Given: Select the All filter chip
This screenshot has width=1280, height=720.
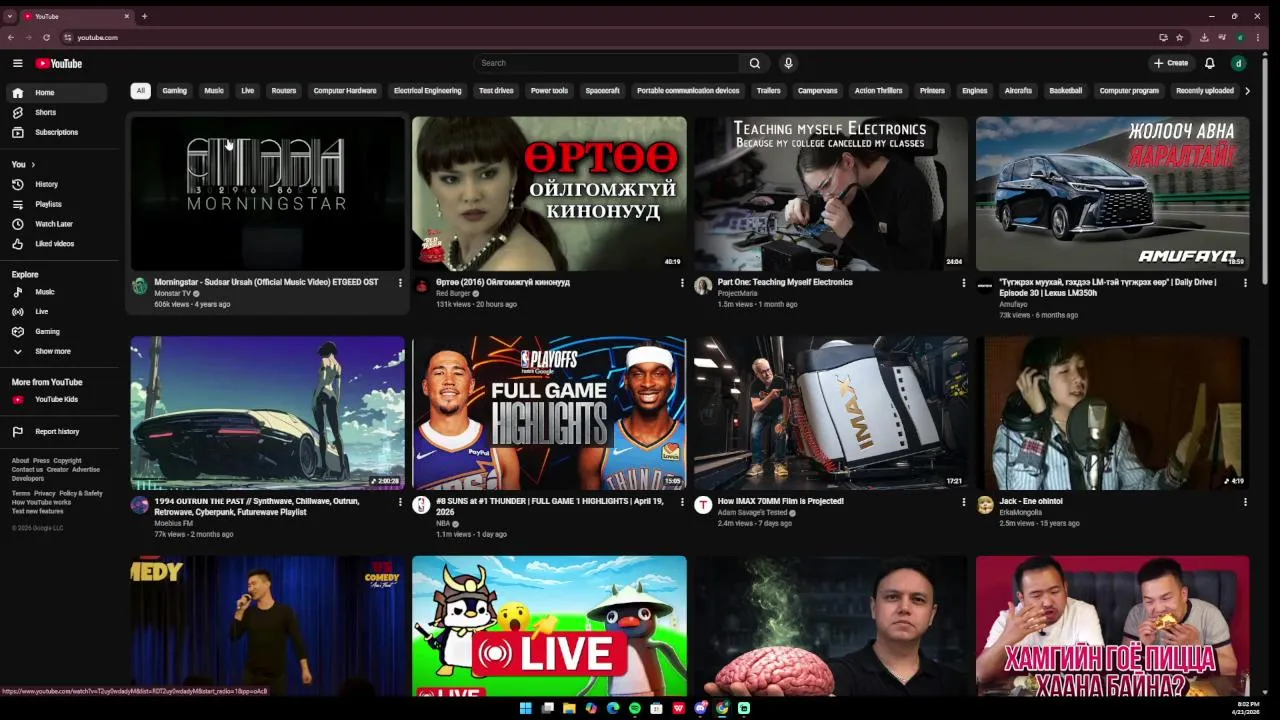Looking at the screenshot, I should point(141,91).
